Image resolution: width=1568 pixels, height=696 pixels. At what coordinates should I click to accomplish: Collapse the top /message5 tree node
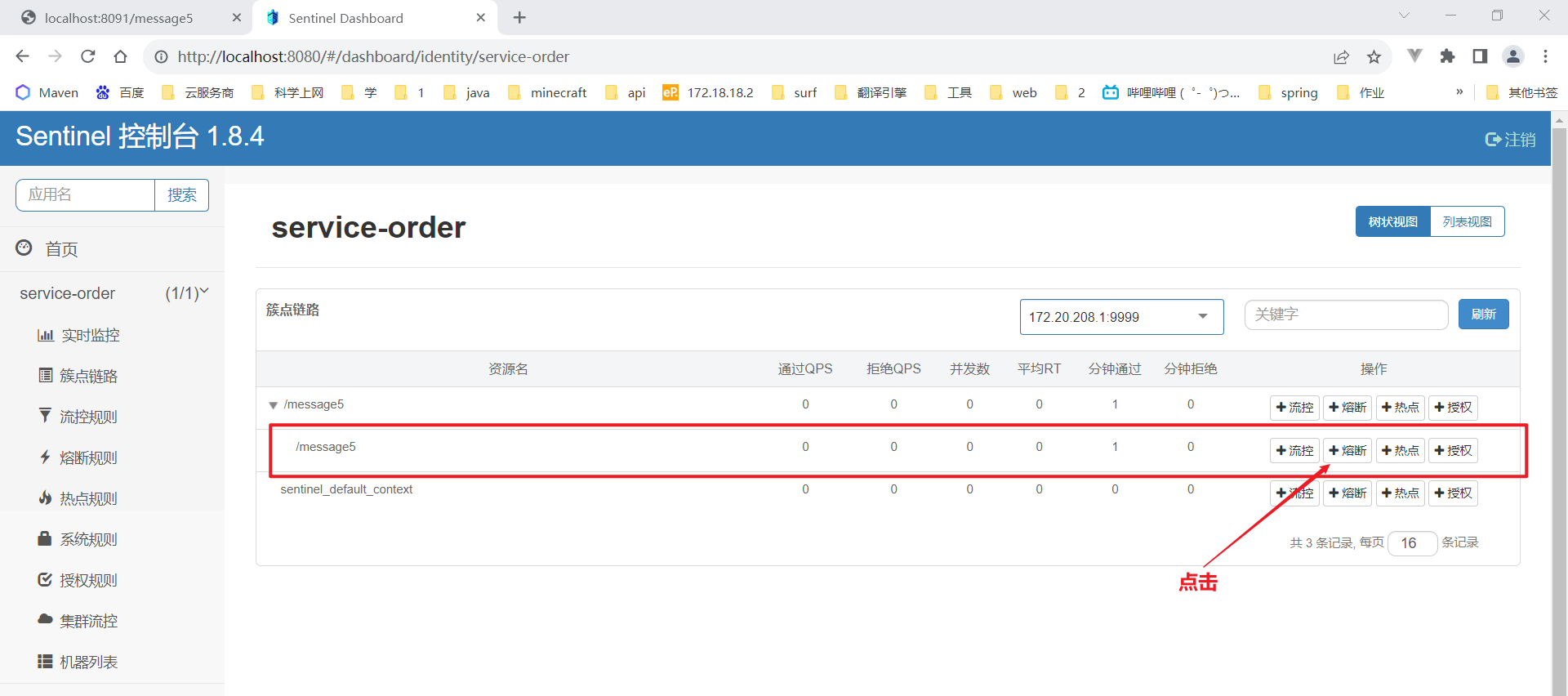[273, 405]
